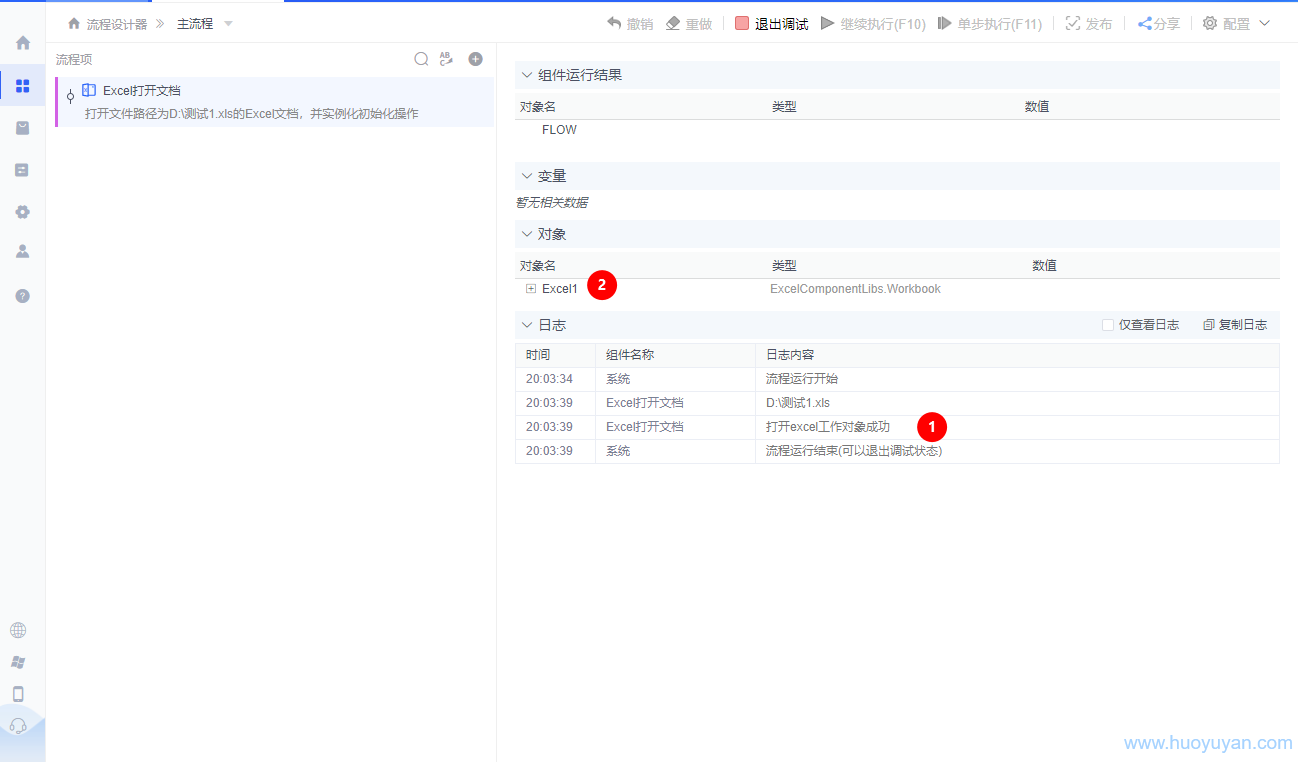Open the 主流程 dropdown arrow
This screenshot has height=762, width=1298.
(228, 22)
